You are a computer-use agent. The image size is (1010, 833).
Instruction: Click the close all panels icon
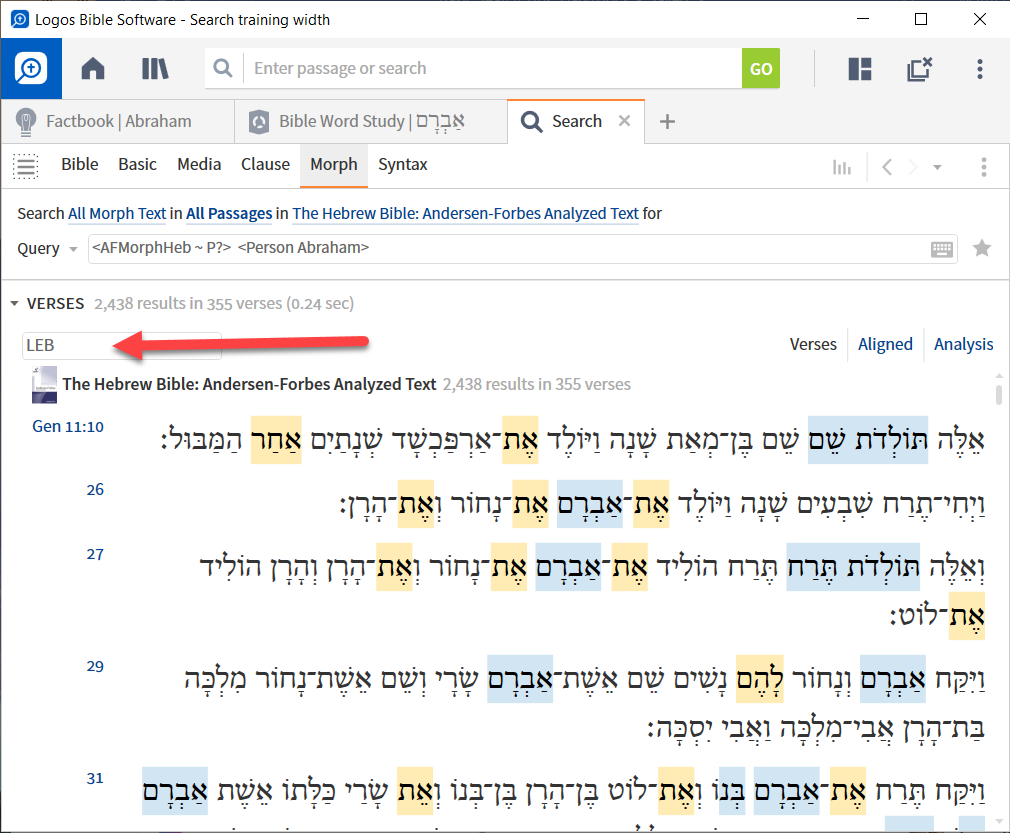tap(919, 68)
